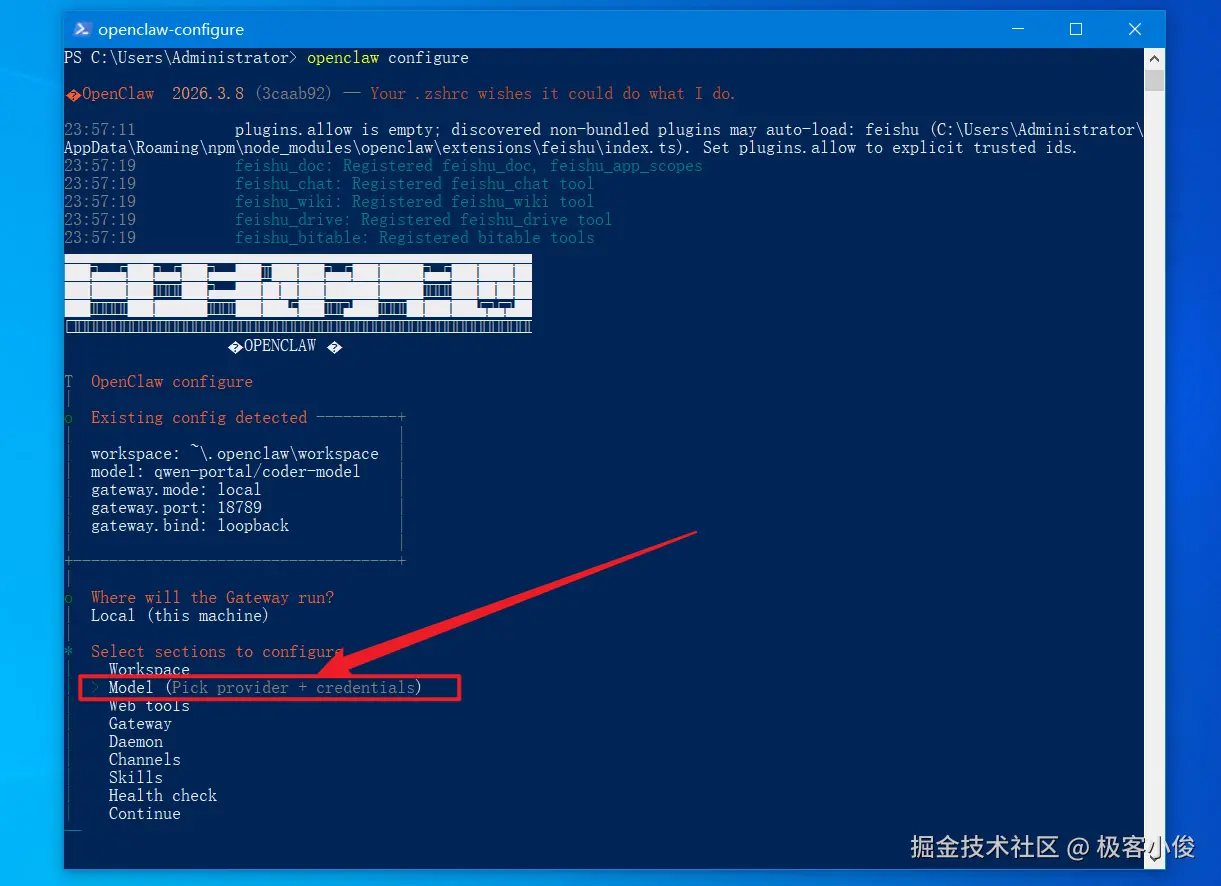Choose the Gateway section entry

(x=140, y=723)
